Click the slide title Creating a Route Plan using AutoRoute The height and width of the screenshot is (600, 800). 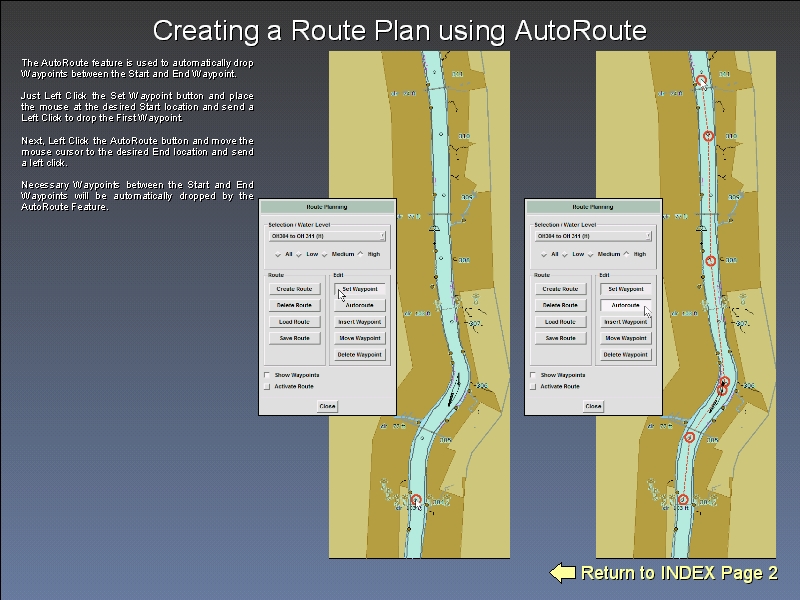pos(400,31)
